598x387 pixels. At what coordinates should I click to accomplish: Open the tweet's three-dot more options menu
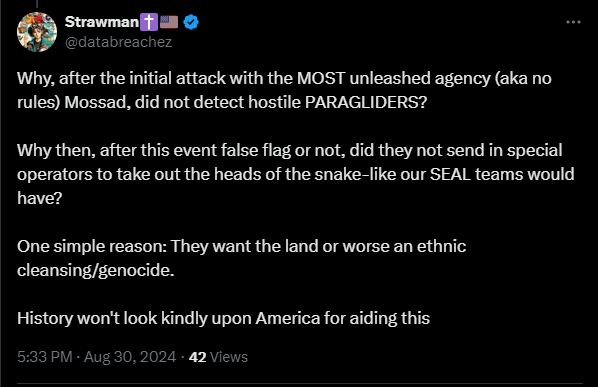point(573,22)
